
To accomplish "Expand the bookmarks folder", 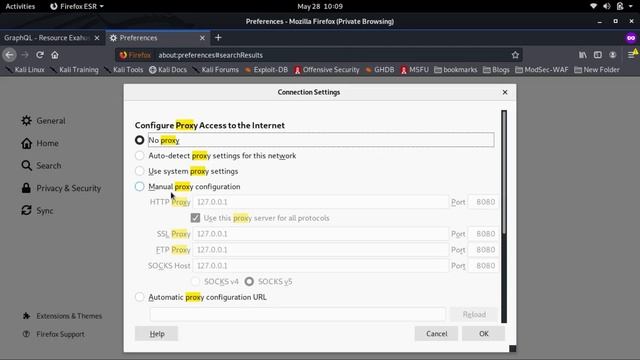I will click(x=456, y=70).
